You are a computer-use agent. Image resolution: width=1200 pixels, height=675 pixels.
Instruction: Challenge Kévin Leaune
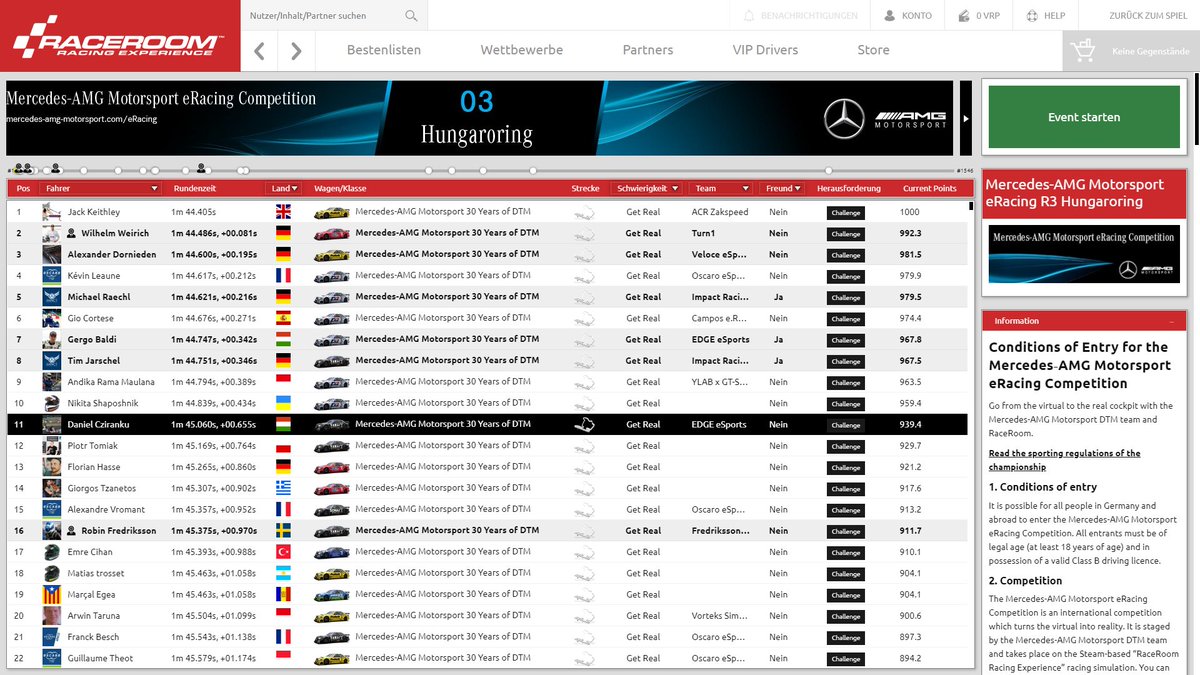[845, 276]
